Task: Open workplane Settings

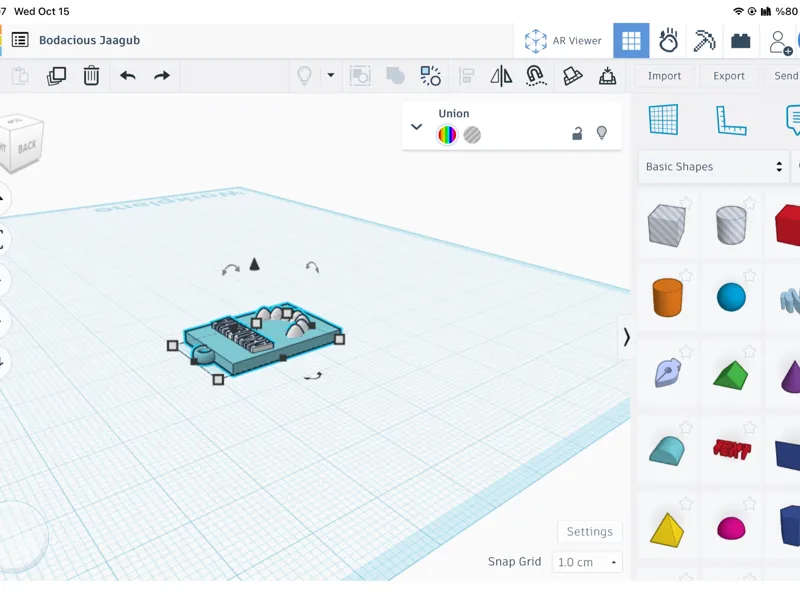Action: tap(589, 532)
